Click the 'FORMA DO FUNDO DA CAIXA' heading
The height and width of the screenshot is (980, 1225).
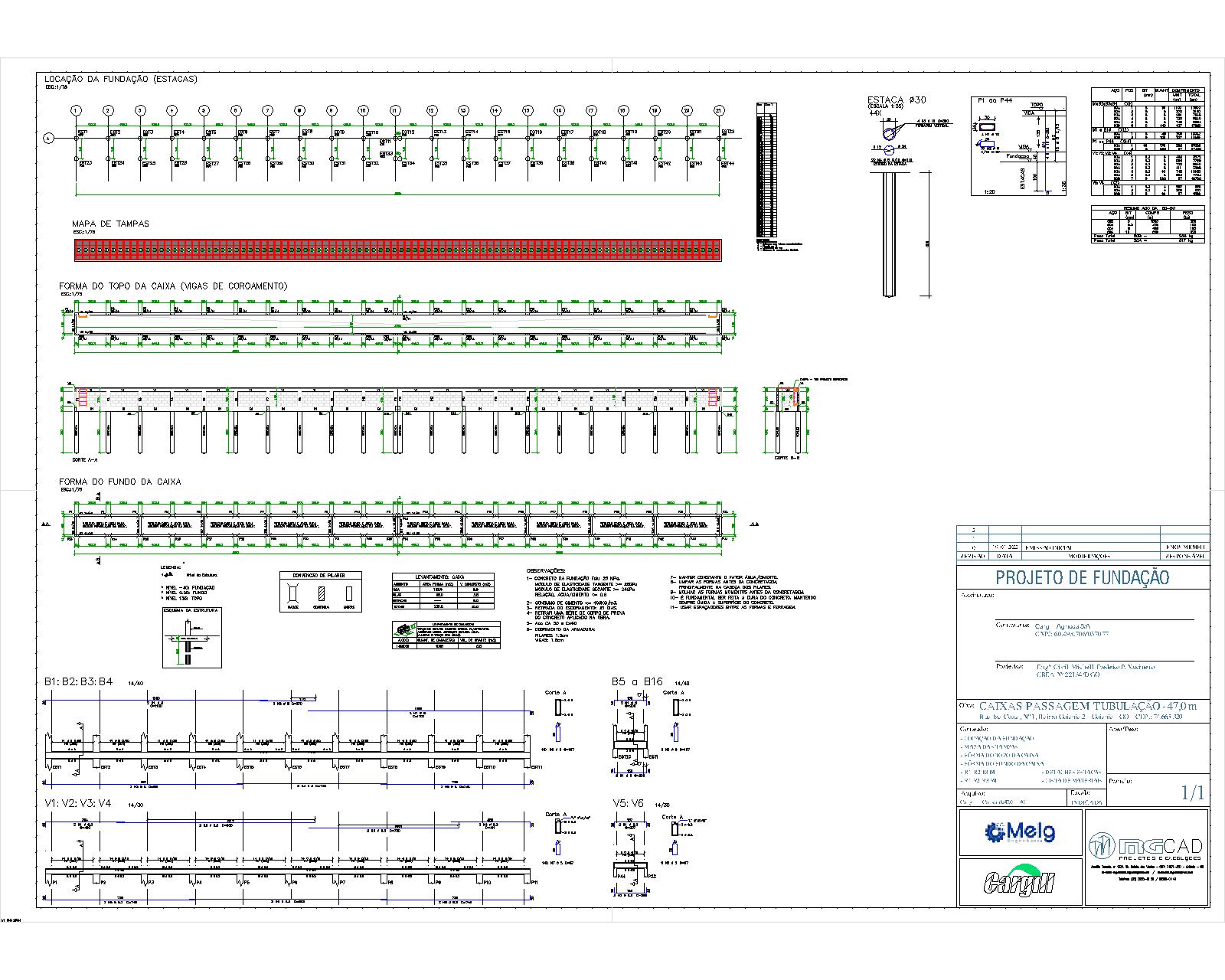click(120, 482)
